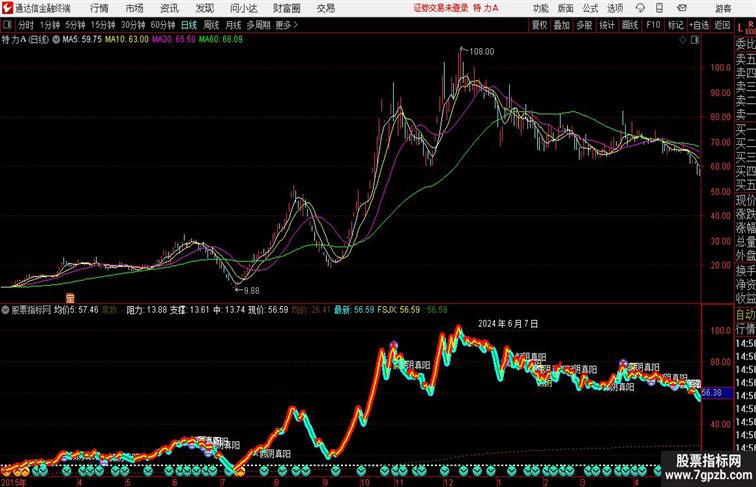Click the 多股 multi-stock button
Image resolution: width=756 pixels, height=487 pixels.
[584, 25]
